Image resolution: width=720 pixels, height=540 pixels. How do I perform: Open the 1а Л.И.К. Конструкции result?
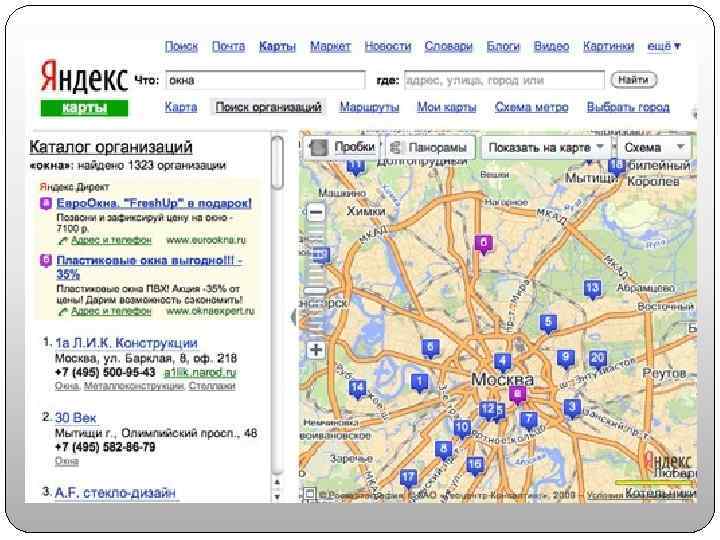pyautogui.click(x=126, y=343)
